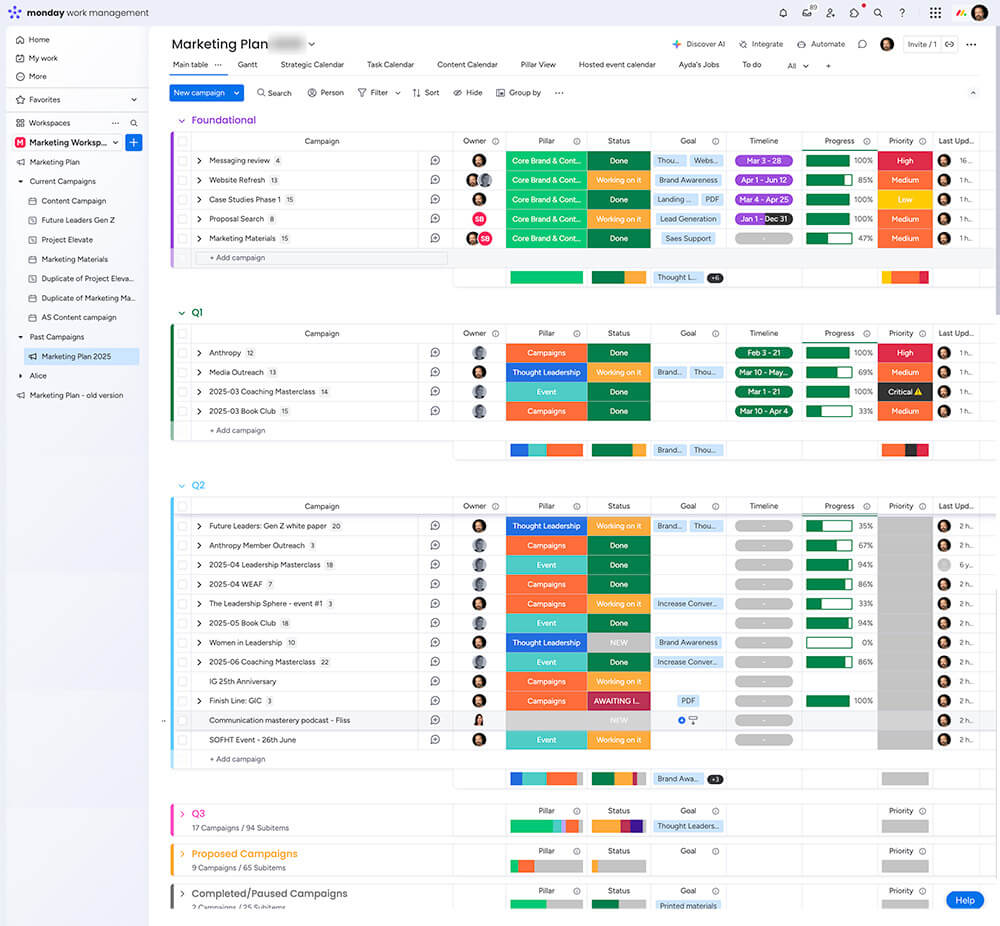The image size is (1000, 926).
Task: Open the help question mark icon
Action: click(902, 13)
